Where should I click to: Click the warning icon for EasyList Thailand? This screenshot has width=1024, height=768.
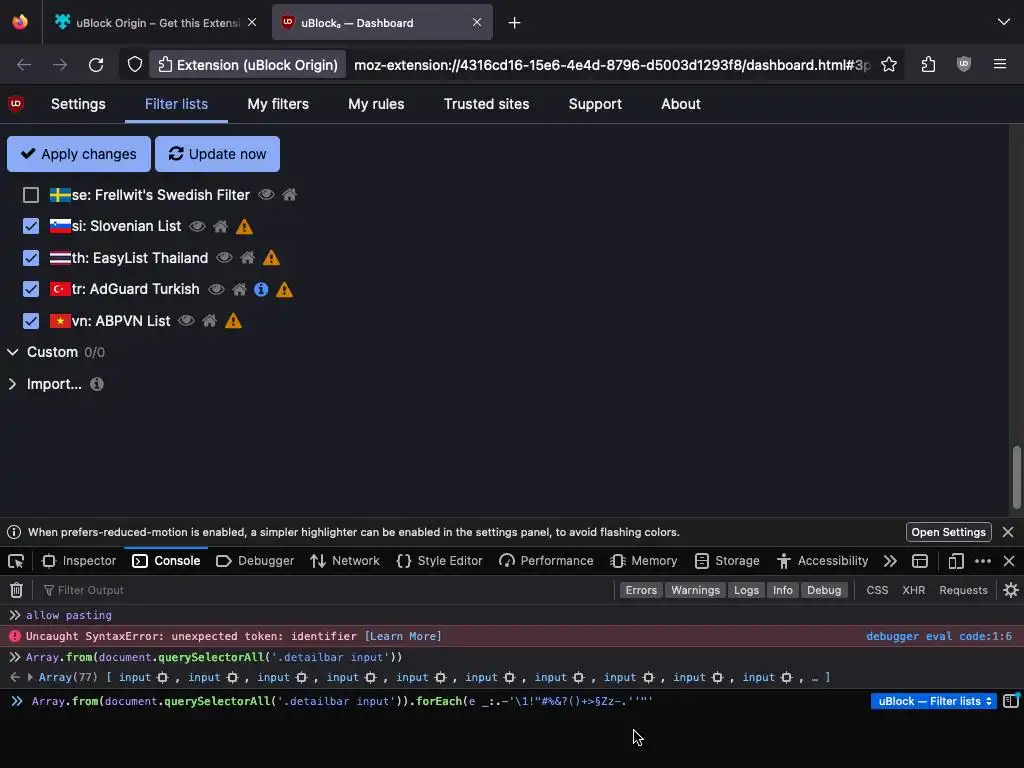click(x=271, y=257)
